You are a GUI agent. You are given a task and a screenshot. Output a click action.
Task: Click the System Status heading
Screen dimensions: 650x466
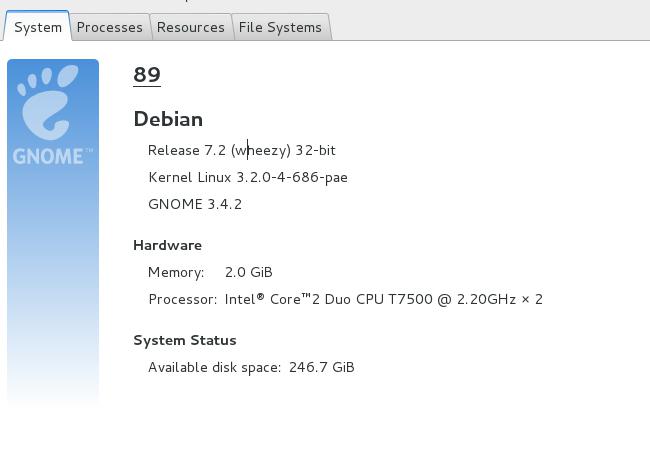(185, 340)
